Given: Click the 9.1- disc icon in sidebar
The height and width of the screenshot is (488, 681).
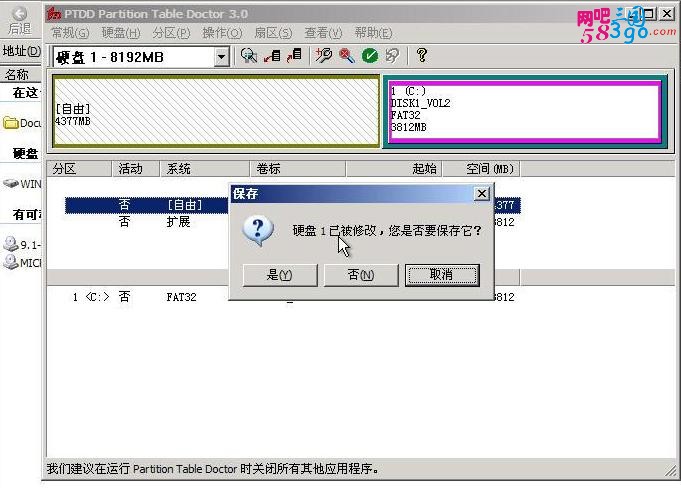Looking at the screenshot, I should tap(10, 244).
